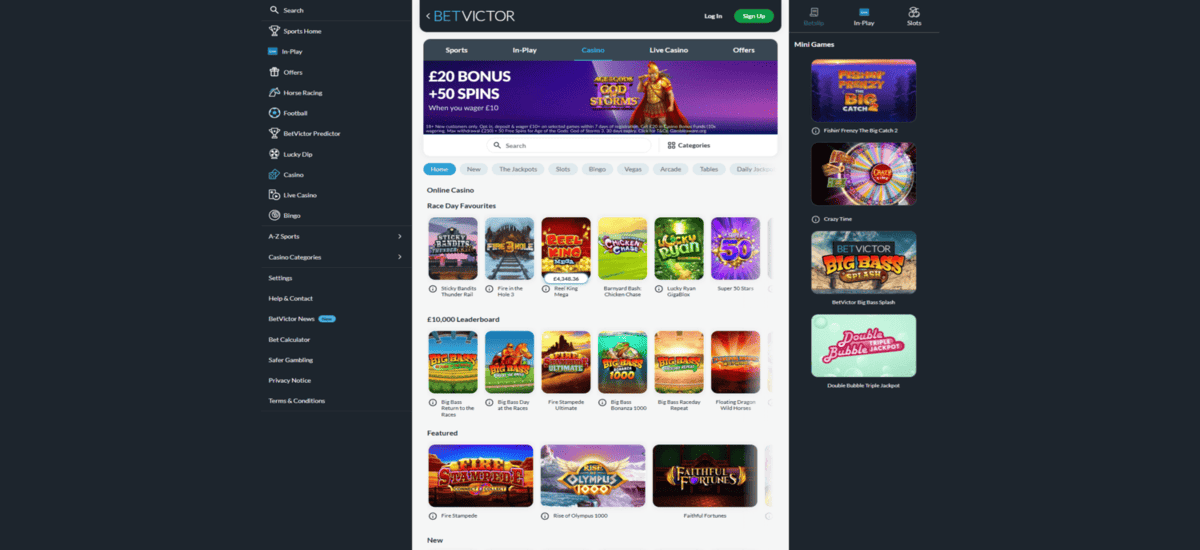Open the Live Casino top tab
Viewport: 1200px width, 550px height.
pyautogui.click(x=668, y=50)
